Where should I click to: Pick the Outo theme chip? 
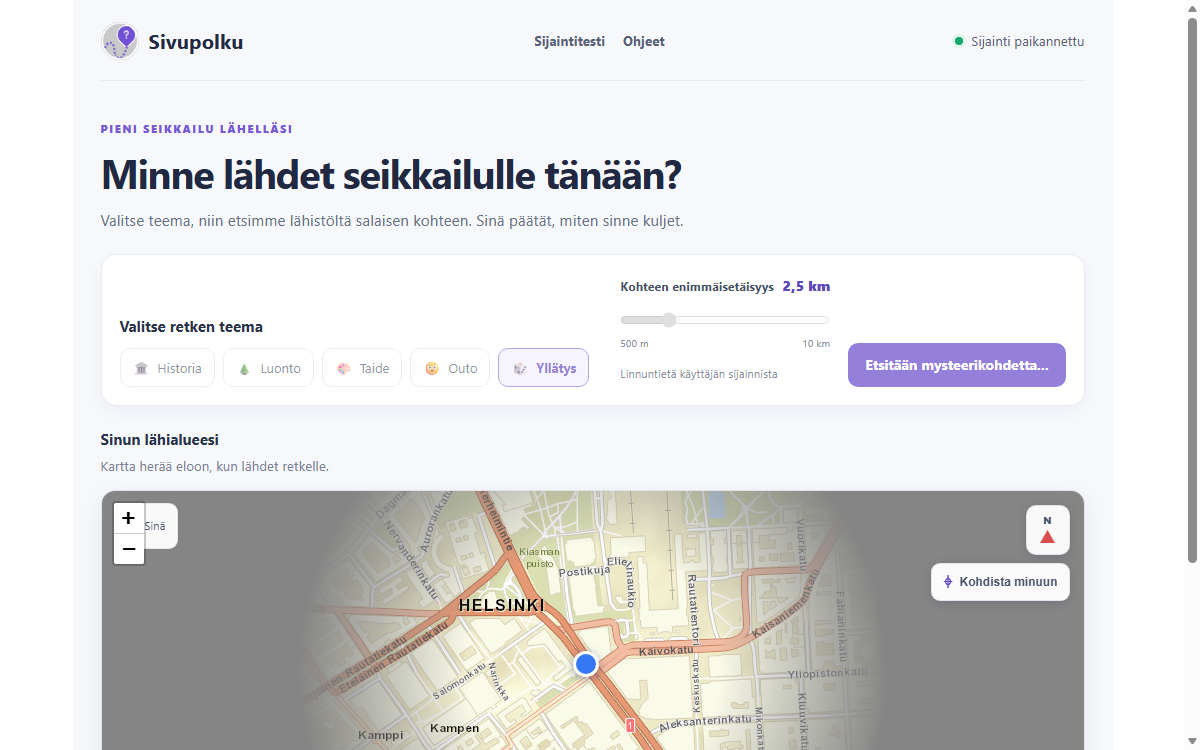click(x=450, y=368)
